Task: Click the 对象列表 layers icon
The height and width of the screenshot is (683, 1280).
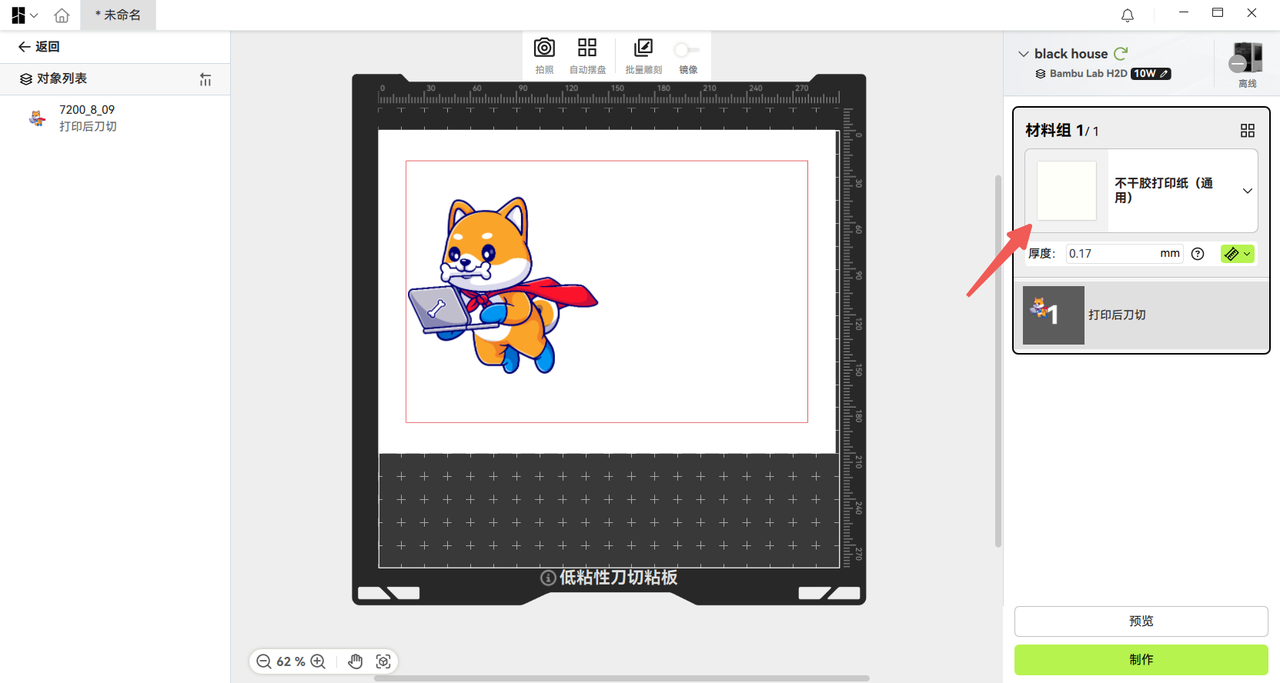Action: [x=26, y=79]
